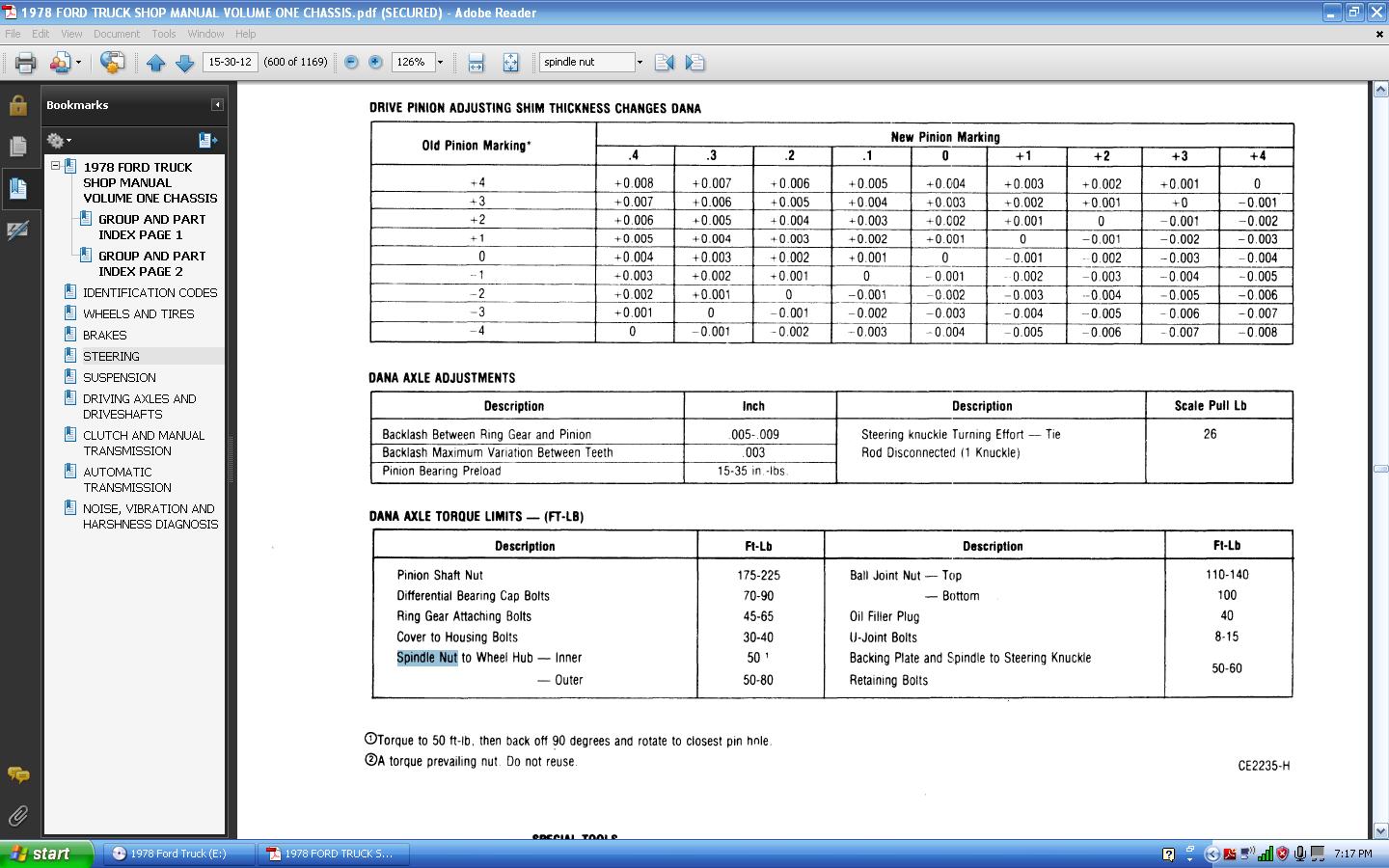
Task: Find previous spindle nut match
Action: click(x=664, y=63)
